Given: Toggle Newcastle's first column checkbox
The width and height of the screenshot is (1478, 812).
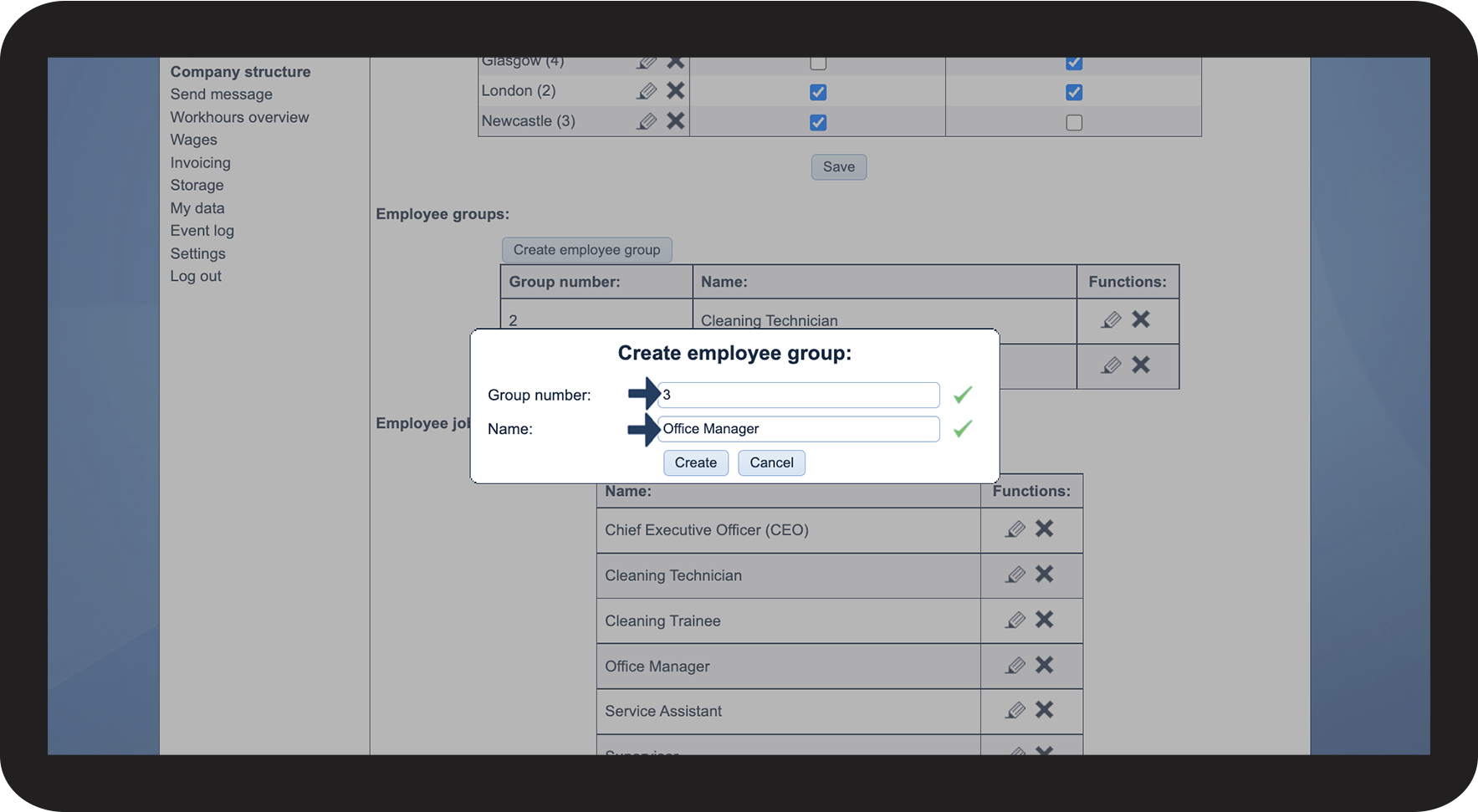Looking at the screenshot, I should tap(818, 123).
